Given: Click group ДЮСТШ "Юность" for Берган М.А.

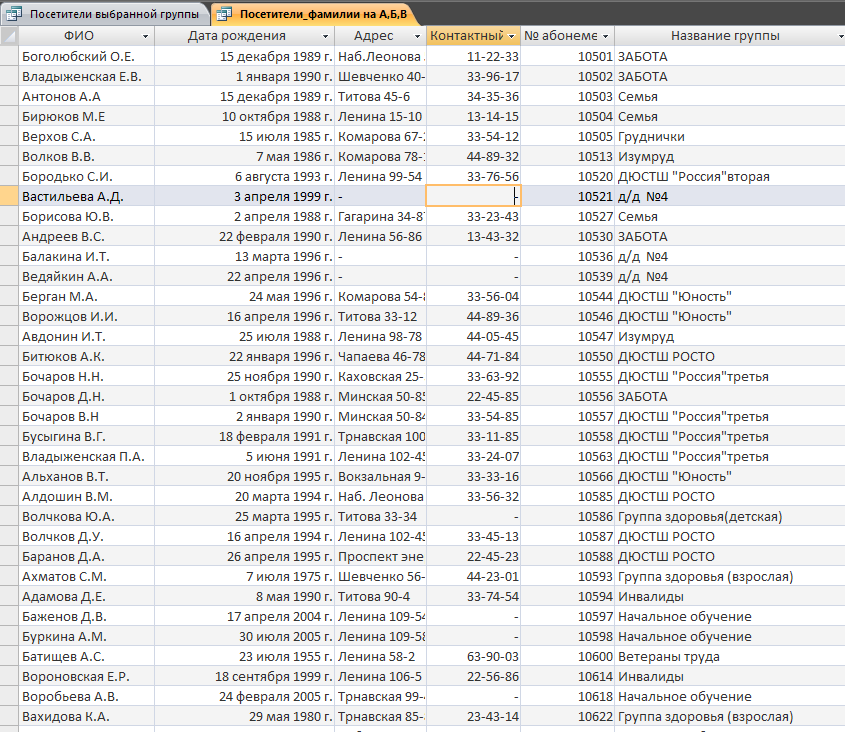Looking at the screenshot, I should point(730,296).
